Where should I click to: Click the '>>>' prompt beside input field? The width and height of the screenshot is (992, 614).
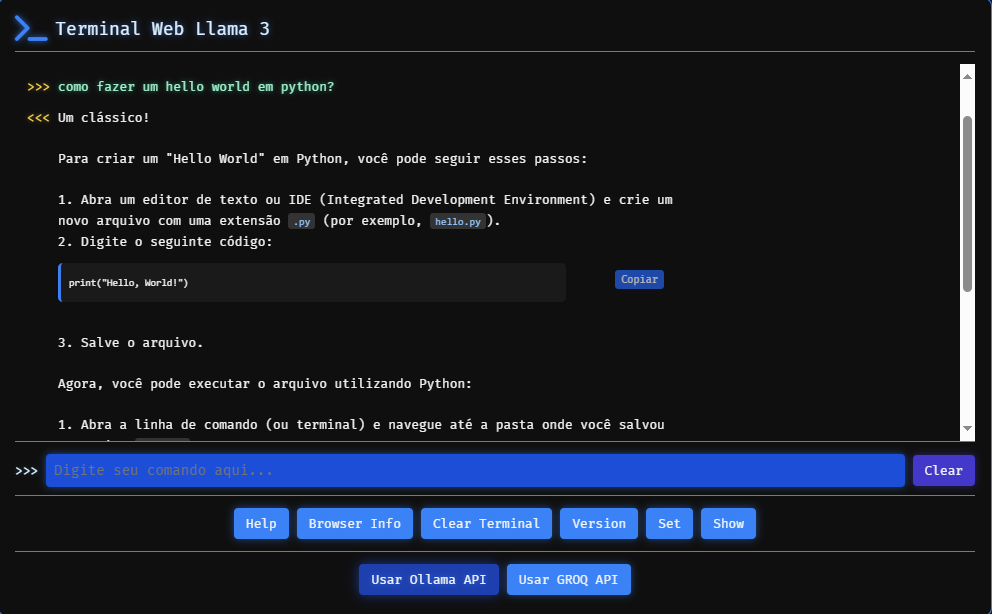coord(27,470)
